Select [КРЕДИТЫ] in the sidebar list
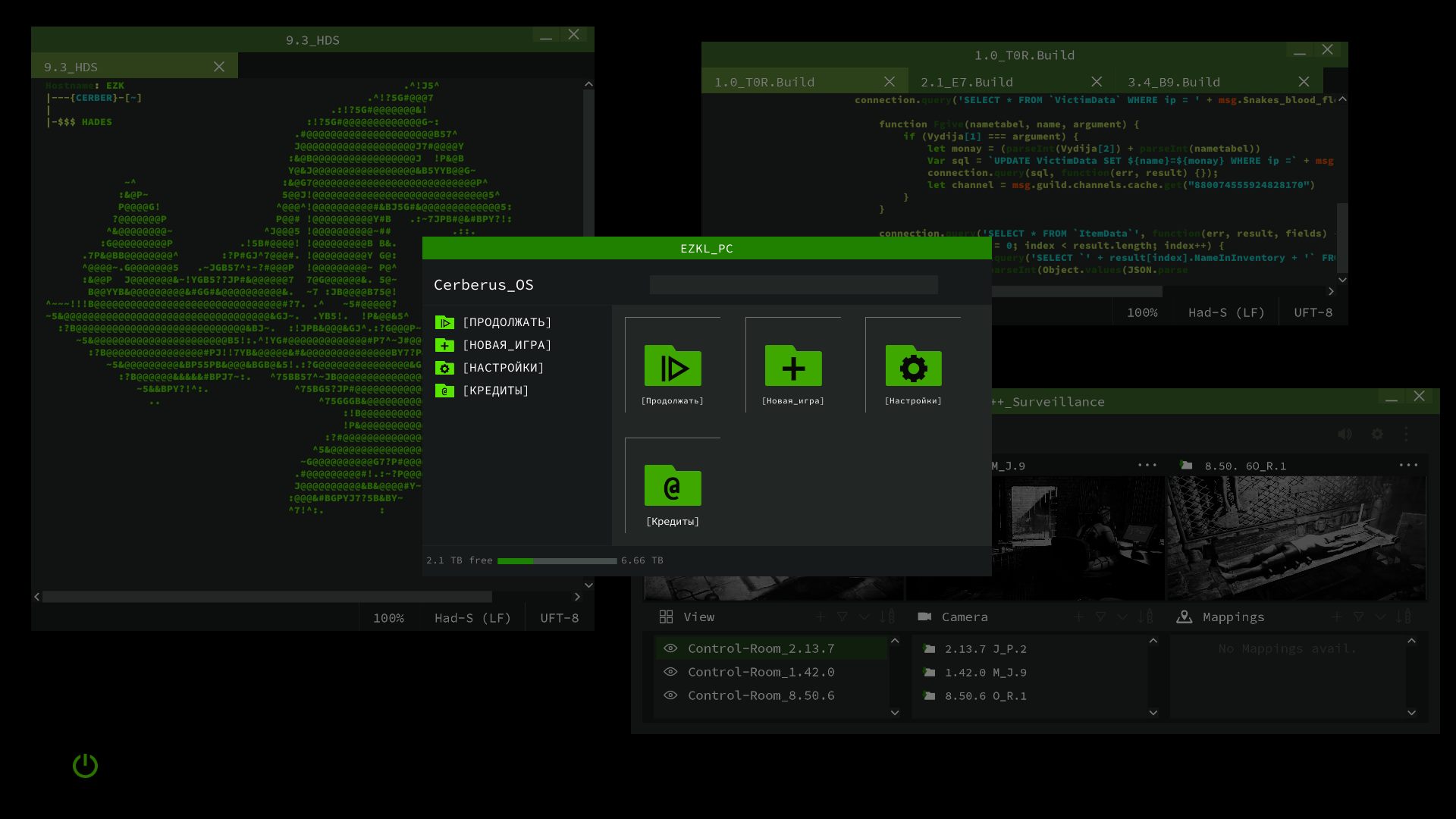 [x=495, y=391]
